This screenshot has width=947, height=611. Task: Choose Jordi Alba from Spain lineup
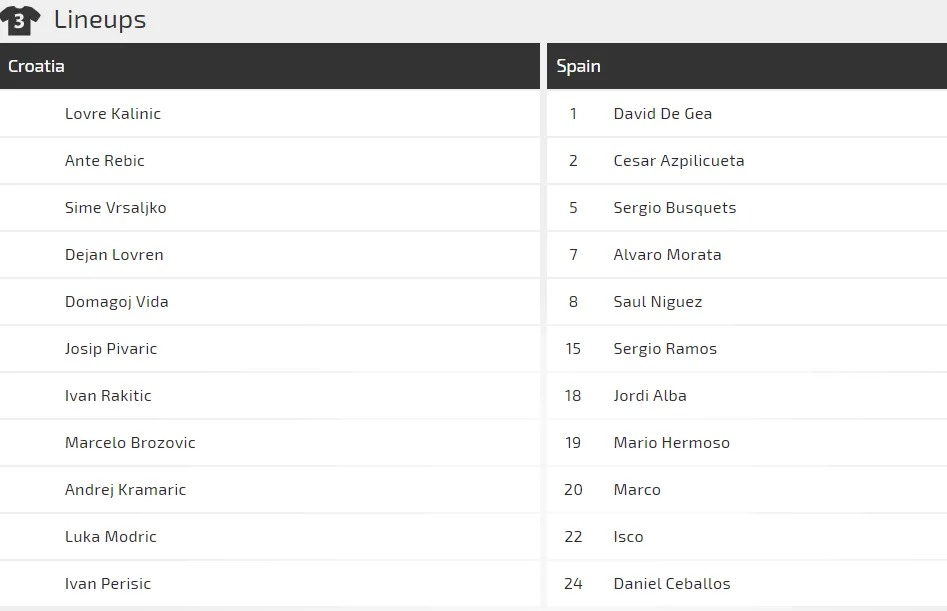[x=650, y=396]
